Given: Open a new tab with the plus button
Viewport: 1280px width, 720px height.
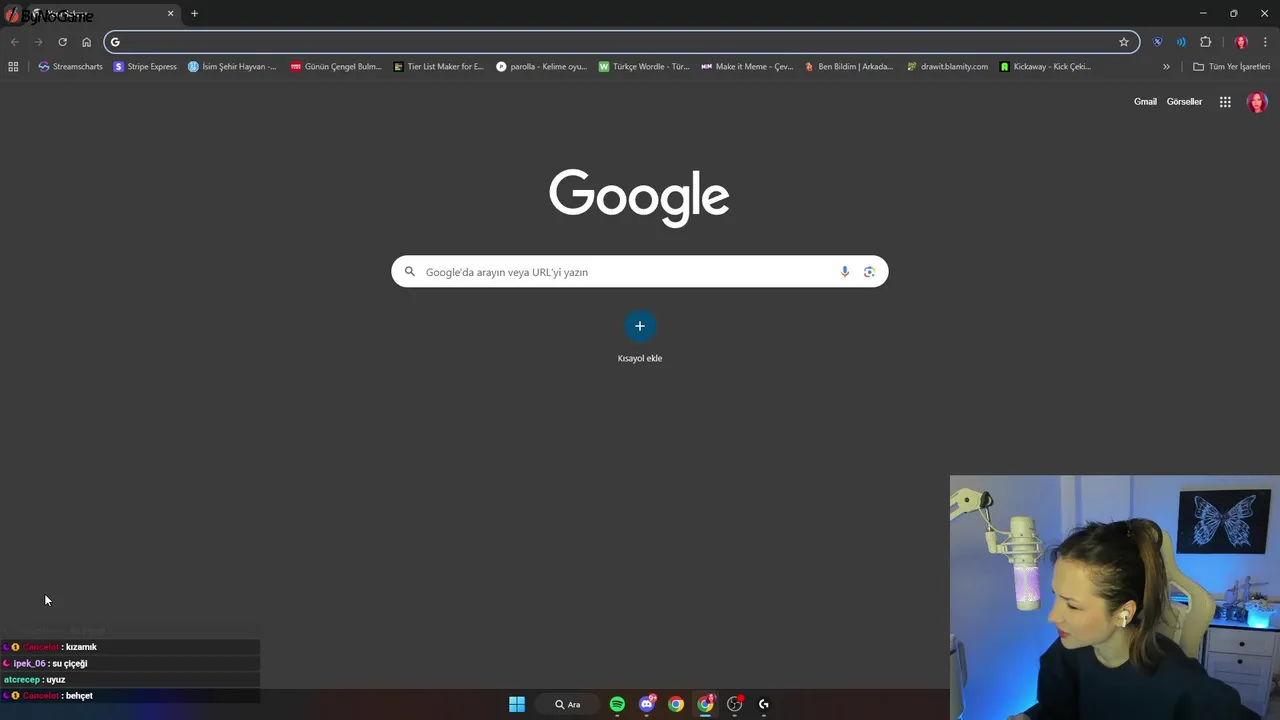Looking at the screenshot, I should (x=194, y=13).
